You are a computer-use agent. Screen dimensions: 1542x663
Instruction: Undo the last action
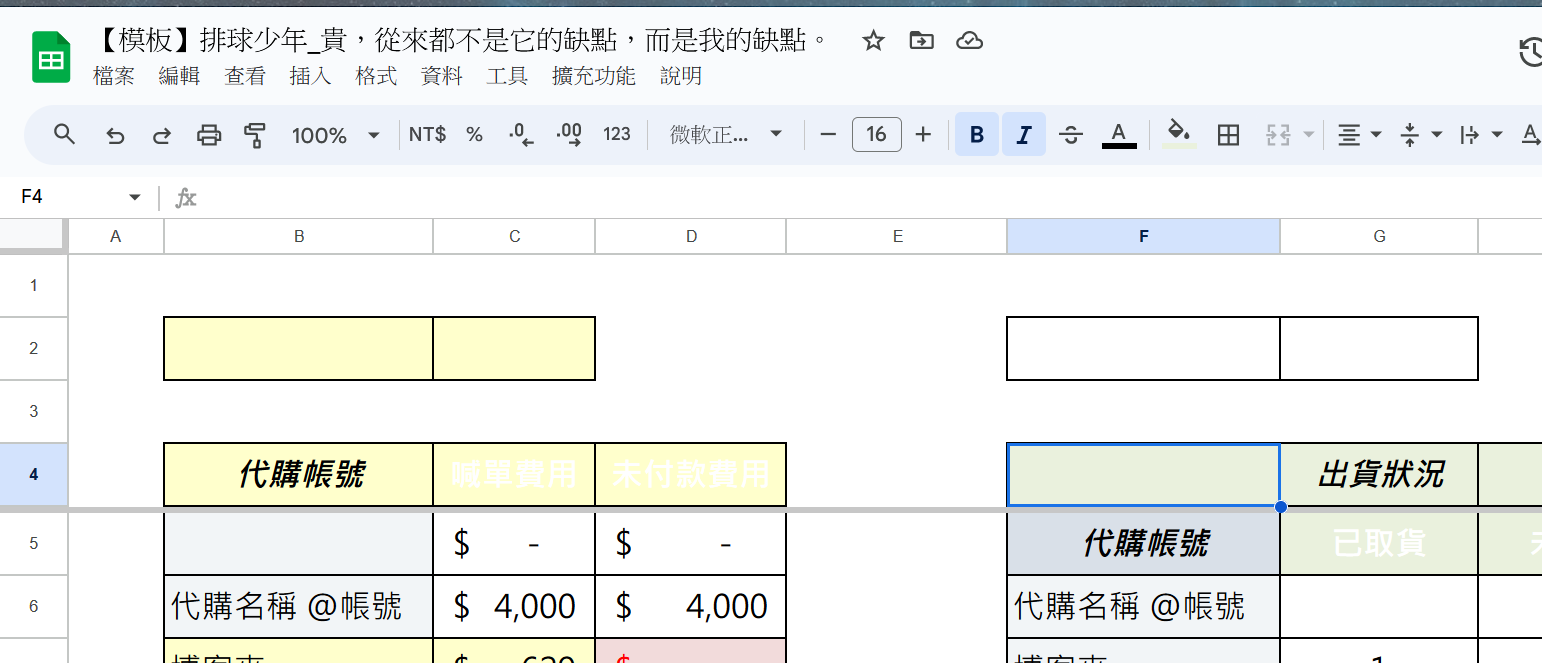pyautogui.click(x=115, y=135)
